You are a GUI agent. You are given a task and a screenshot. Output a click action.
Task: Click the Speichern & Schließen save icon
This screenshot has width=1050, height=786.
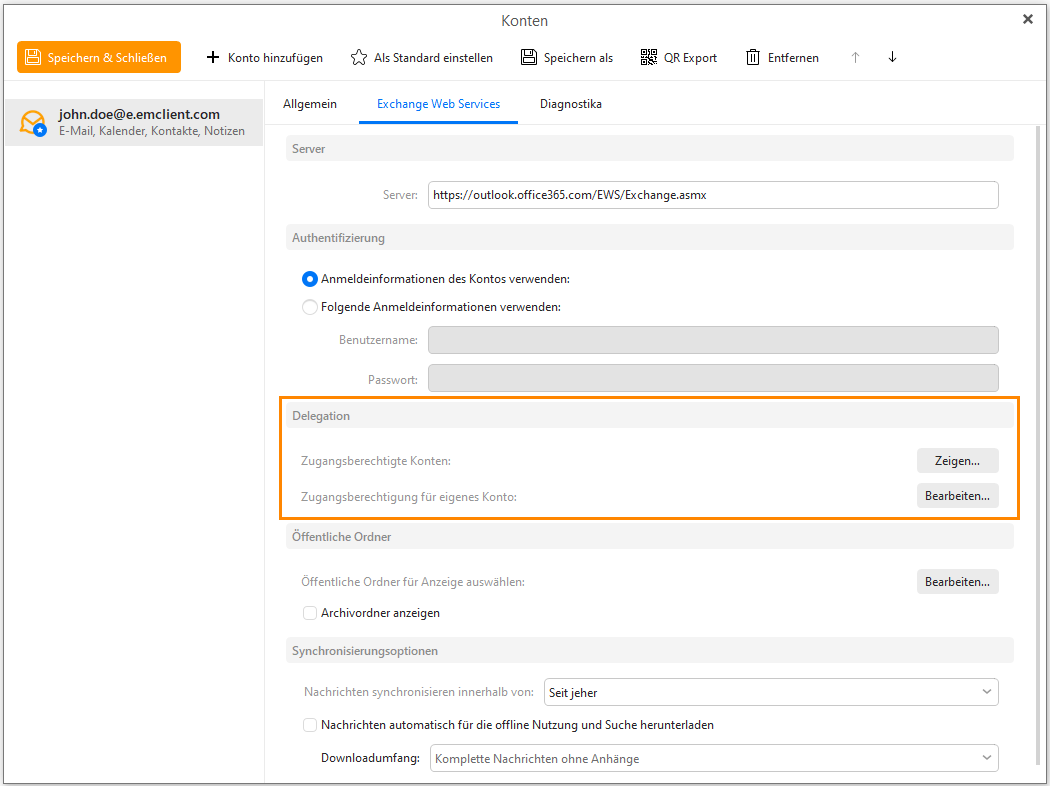click(33, 58)
